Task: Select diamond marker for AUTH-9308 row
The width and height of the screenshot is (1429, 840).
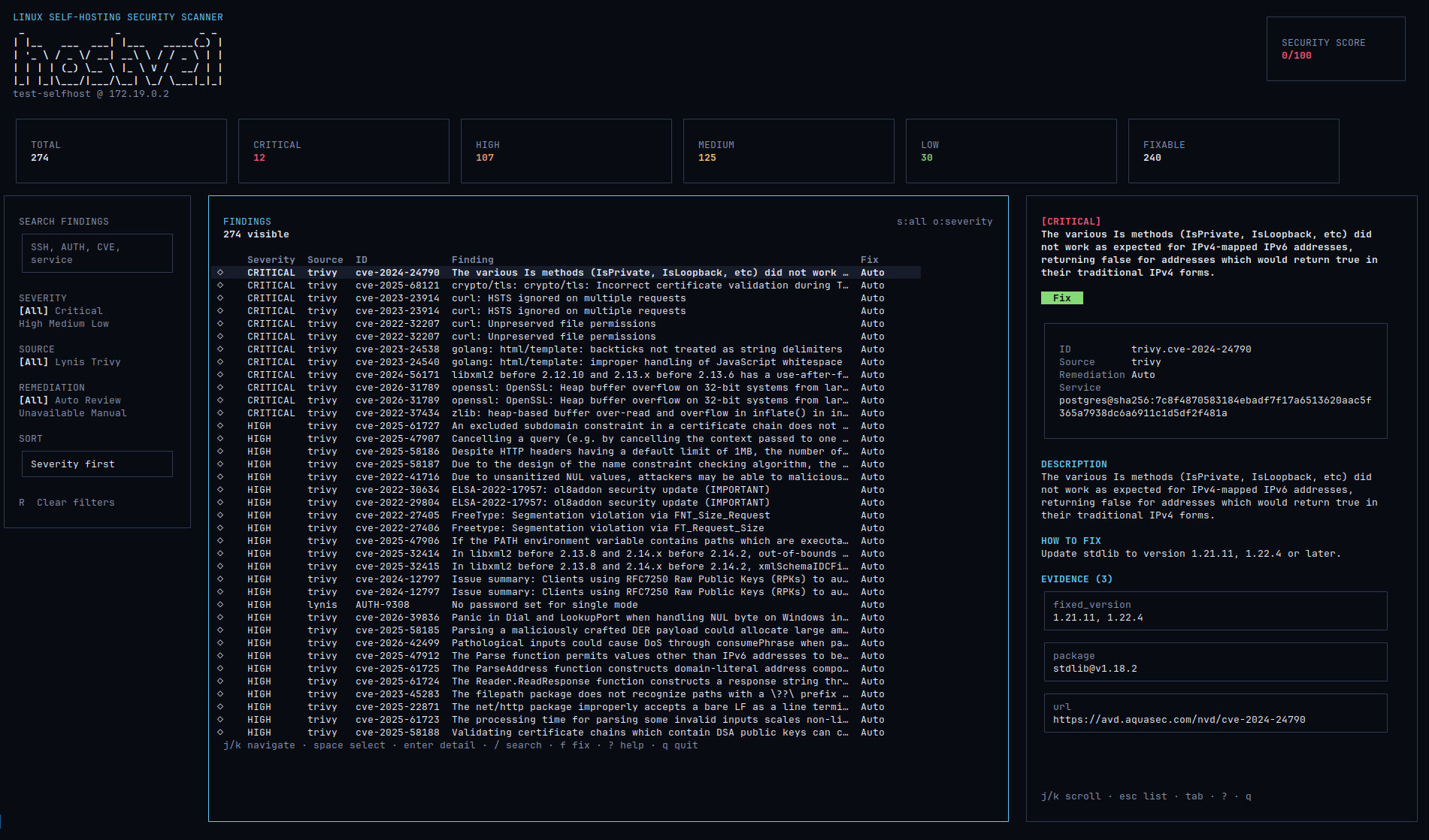Action: (x=220, y=605)
